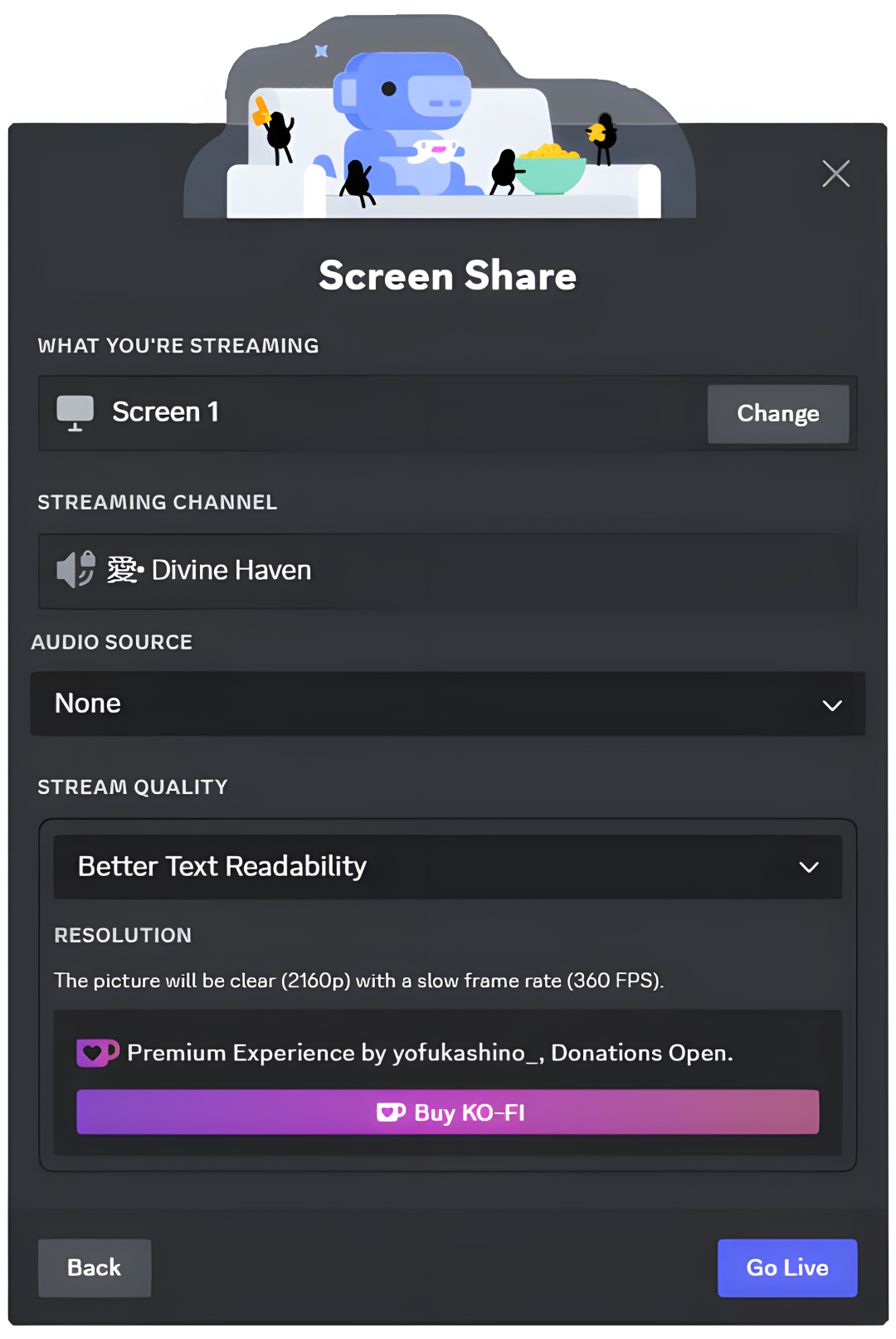Click the Ko-fi cup icon beside Premium Experience
This screenshot has height=1339, width=896.
[98, 1053]
